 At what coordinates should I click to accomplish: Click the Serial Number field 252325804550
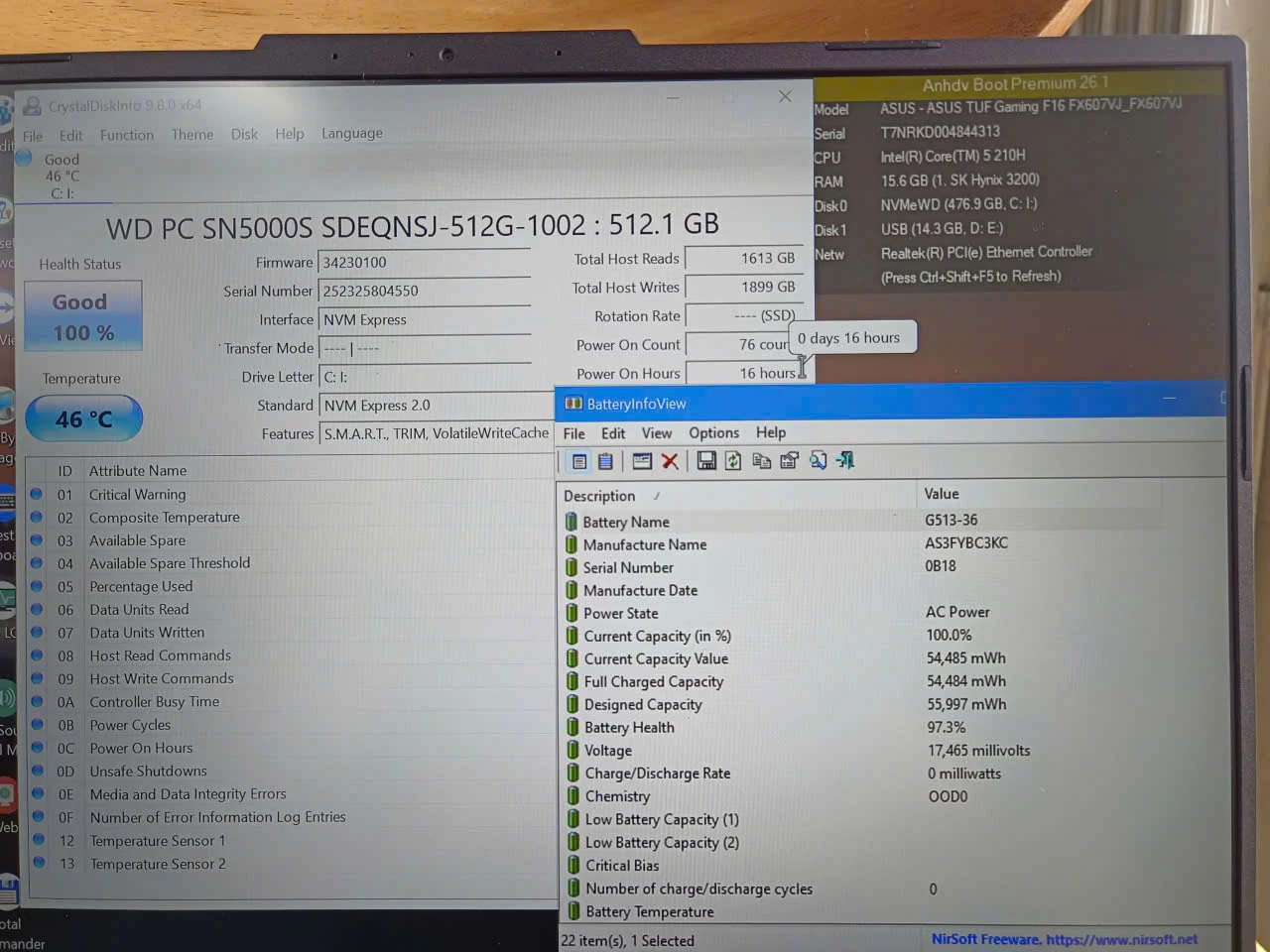(x=425, y=291)
